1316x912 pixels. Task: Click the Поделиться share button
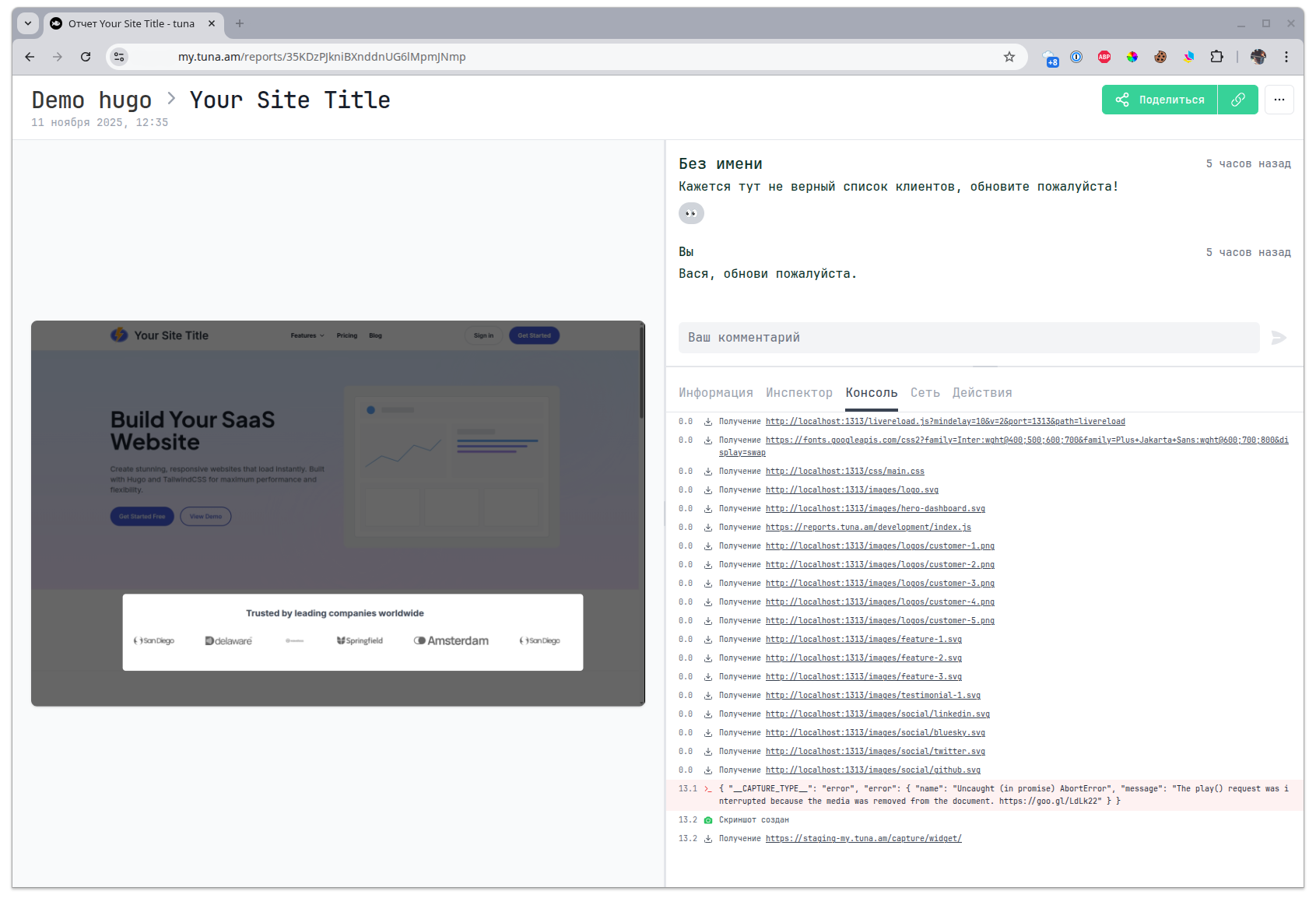click(x=1160, y=100)
